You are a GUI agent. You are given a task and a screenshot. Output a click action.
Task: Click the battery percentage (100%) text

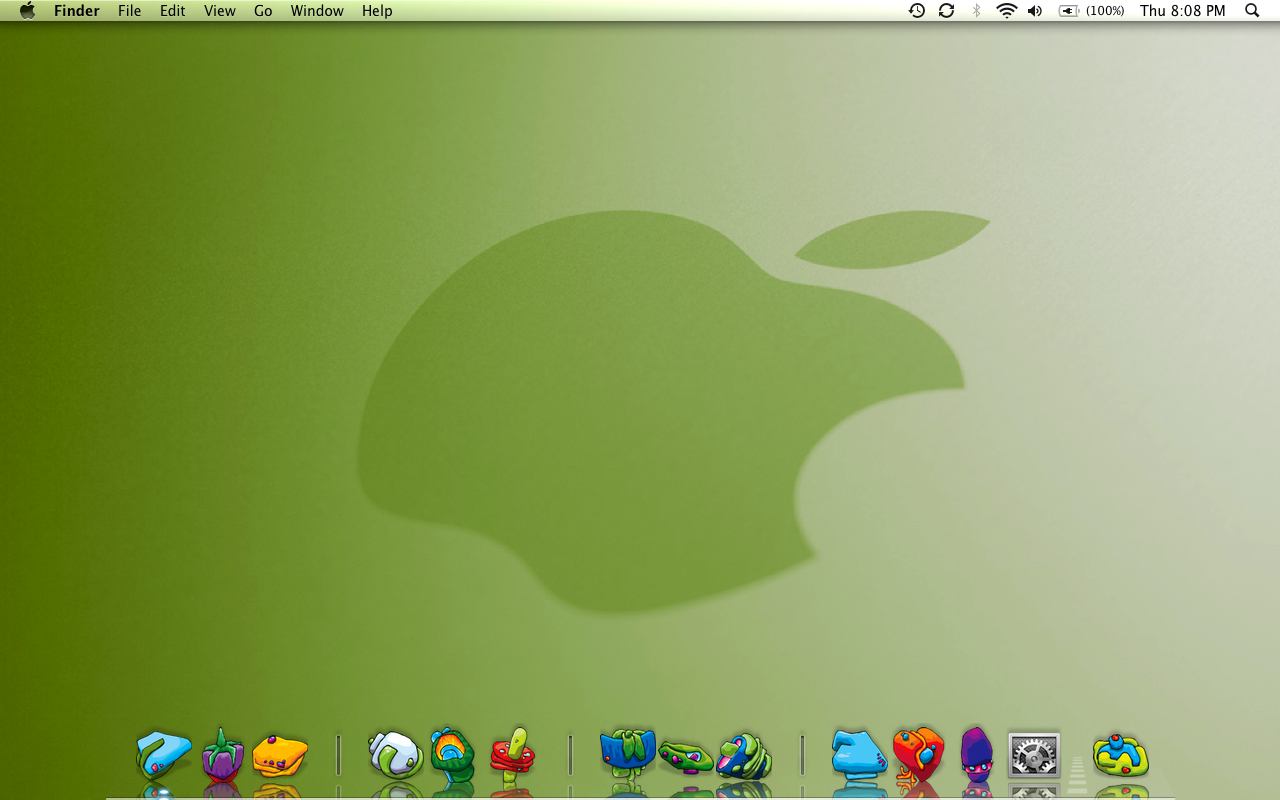[1105, 11]
